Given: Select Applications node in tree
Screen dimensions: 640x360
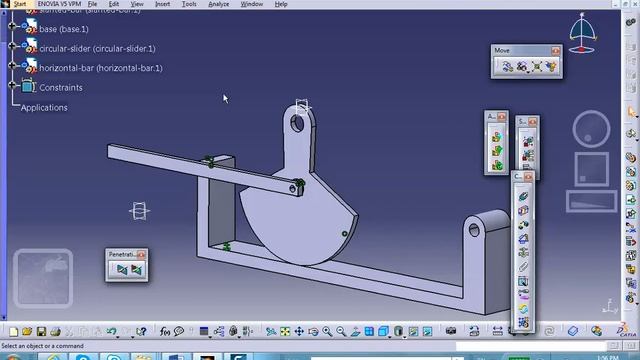Looking at the screenshot, I should (x=44, y=108).
